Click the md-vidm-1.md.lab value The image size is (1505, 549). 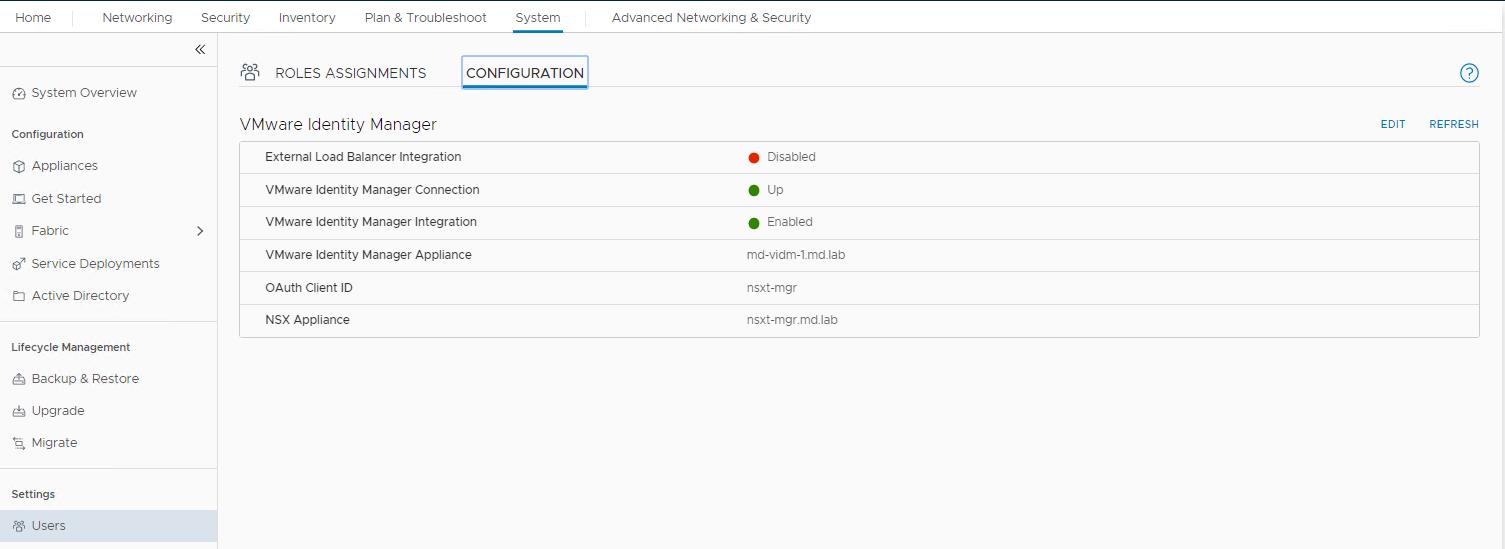coord(796,255)
